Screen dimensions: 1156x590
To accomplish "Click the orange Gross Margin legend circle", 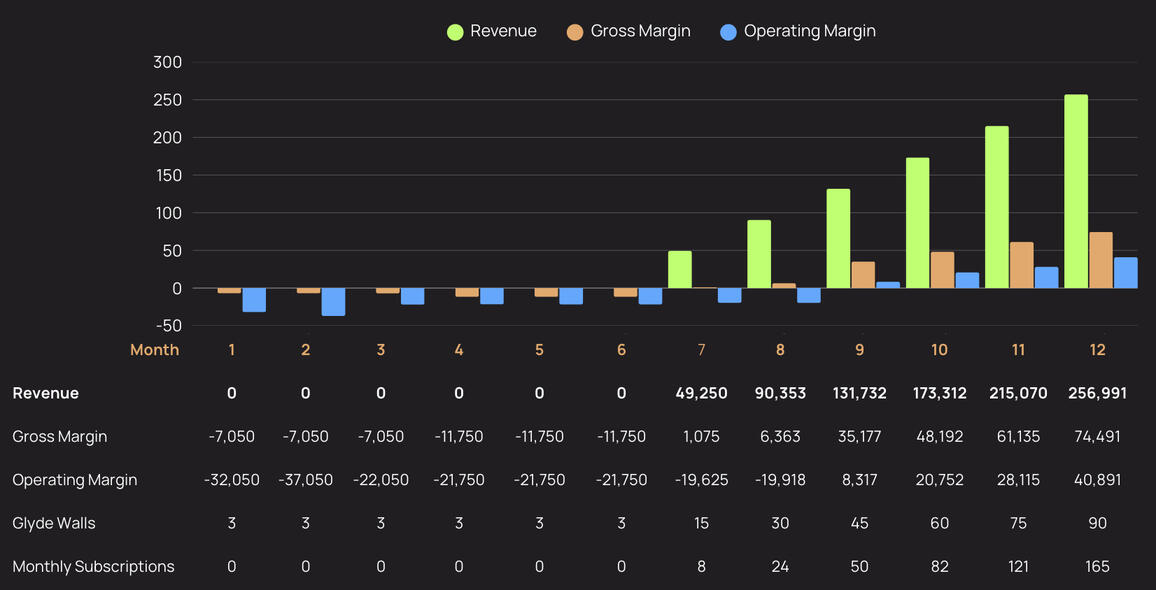I will pos(575,32).
